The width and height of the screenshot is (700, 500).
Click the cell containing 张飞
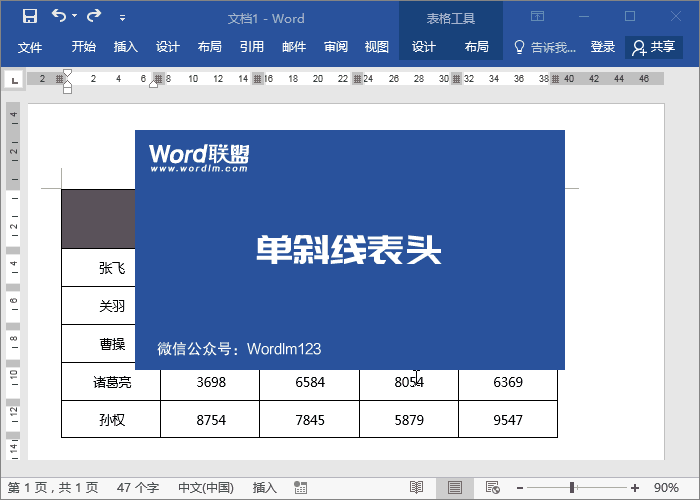[x=99, y=268]
